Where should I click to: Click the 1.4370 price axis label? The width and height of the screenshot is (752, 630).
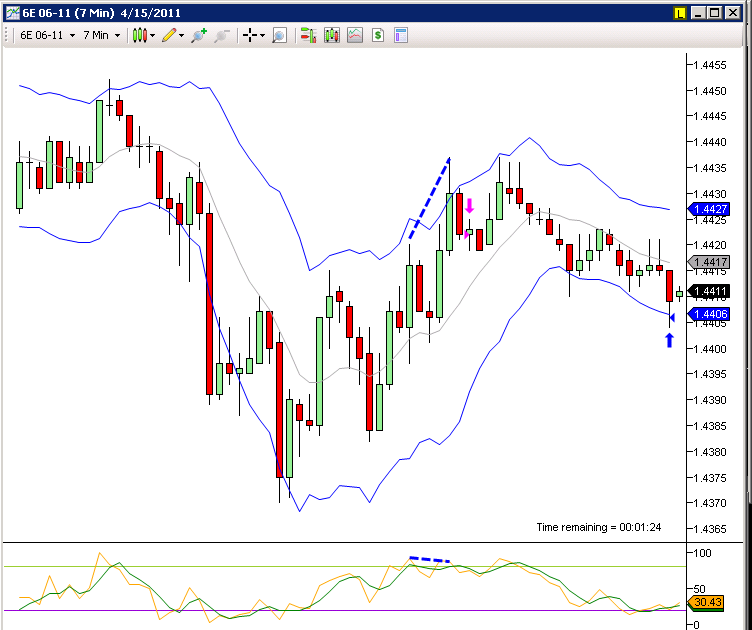pyautogui.click(x=710, y=503)
